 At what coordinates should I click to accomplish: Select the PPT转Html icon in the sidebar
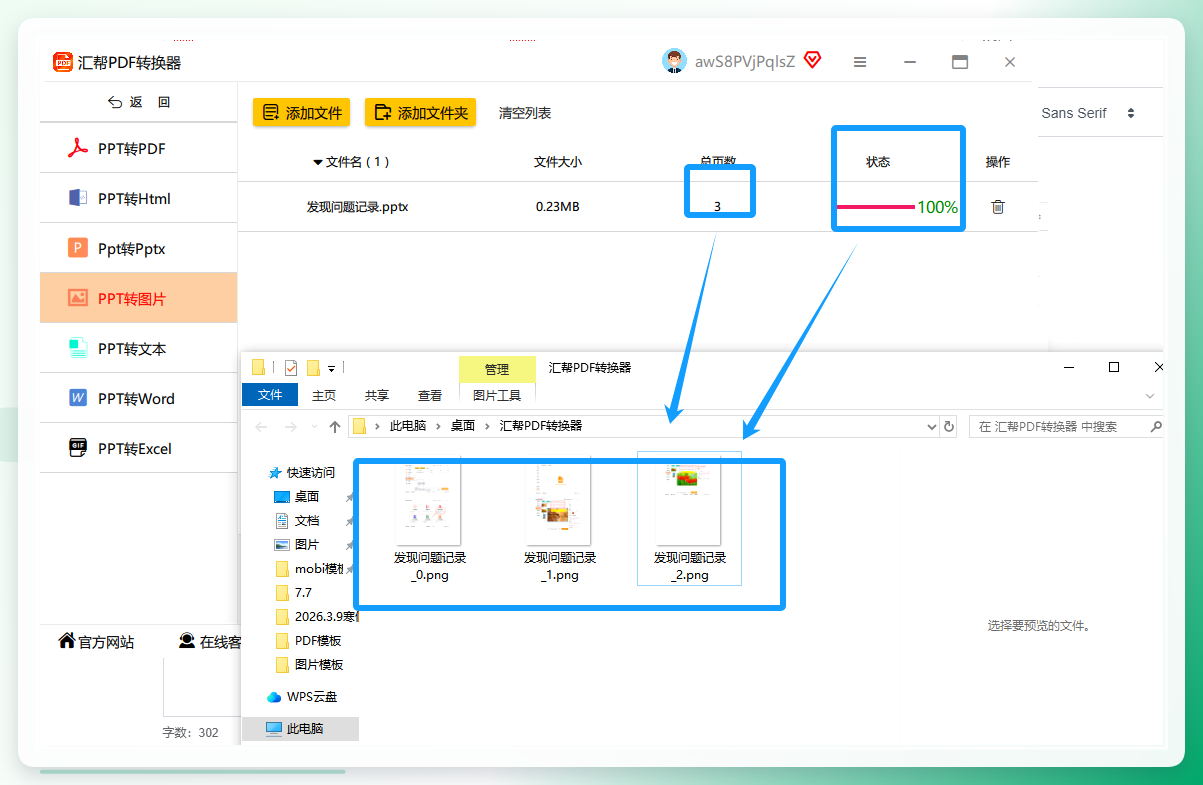[78, 198]
